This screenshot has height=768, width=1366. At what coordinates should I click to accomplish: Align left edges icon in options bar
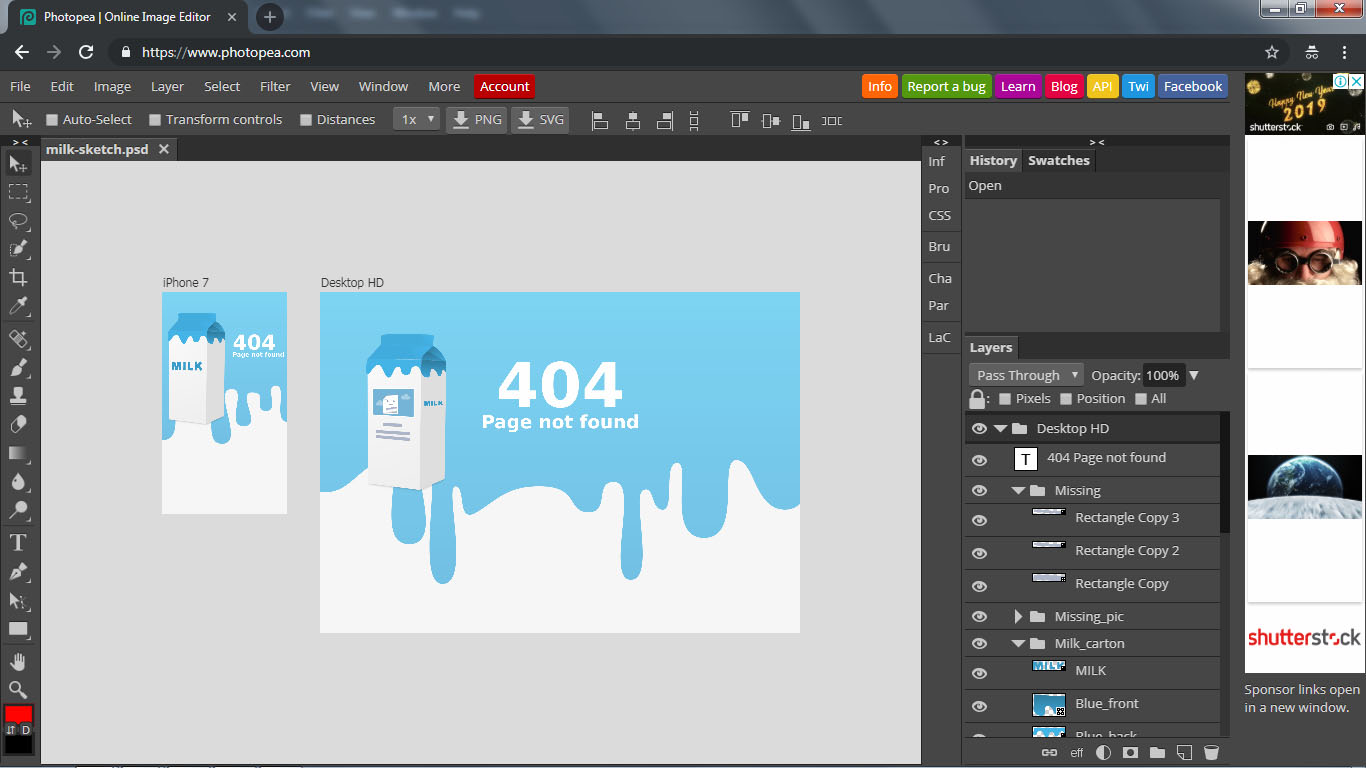click(600, 121)
